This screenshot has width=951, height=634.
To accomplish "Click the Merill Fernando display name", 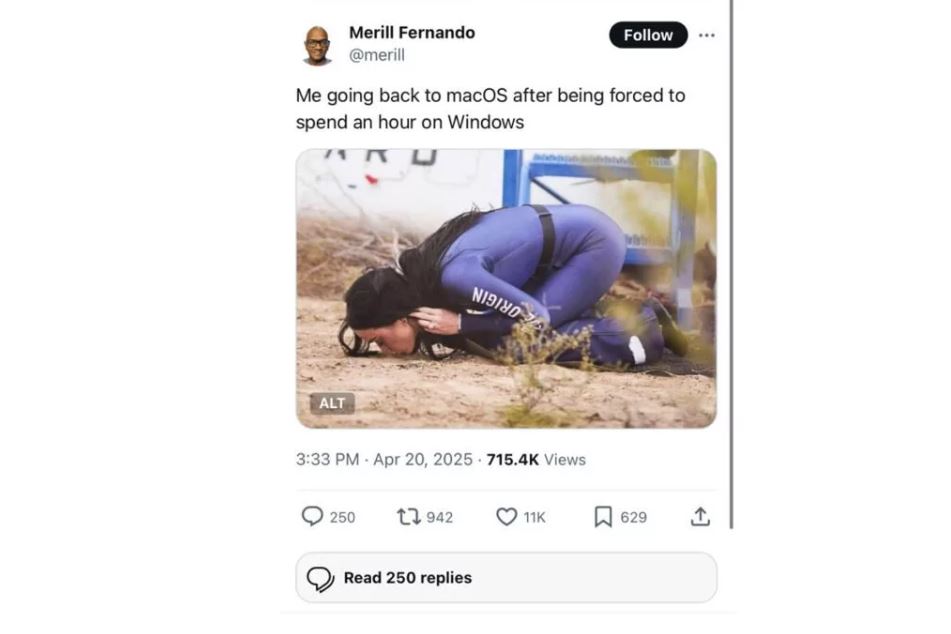I will point(412,33).
